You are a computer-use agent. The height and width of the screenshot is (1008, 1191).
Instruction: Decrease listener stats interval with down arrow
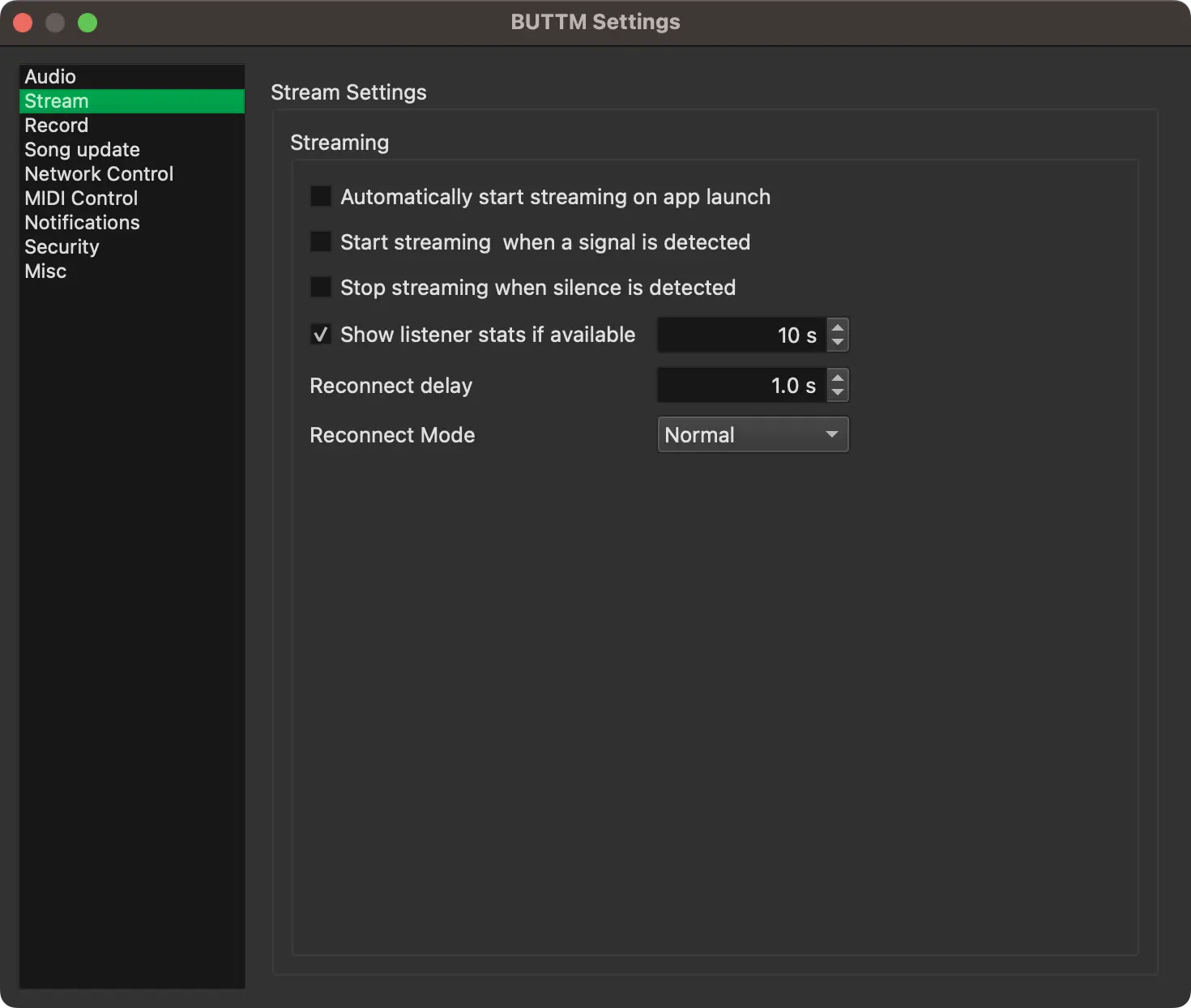[x=838, y=343]
